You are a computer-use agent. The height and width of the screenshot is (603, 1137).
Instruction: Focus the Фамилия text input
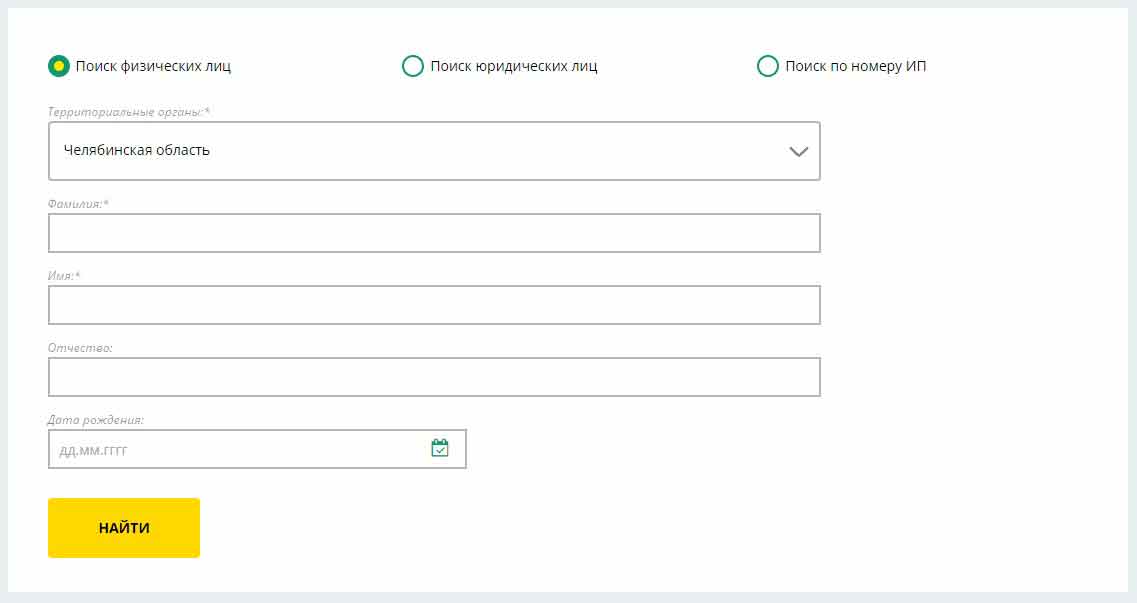click(434, 233)
